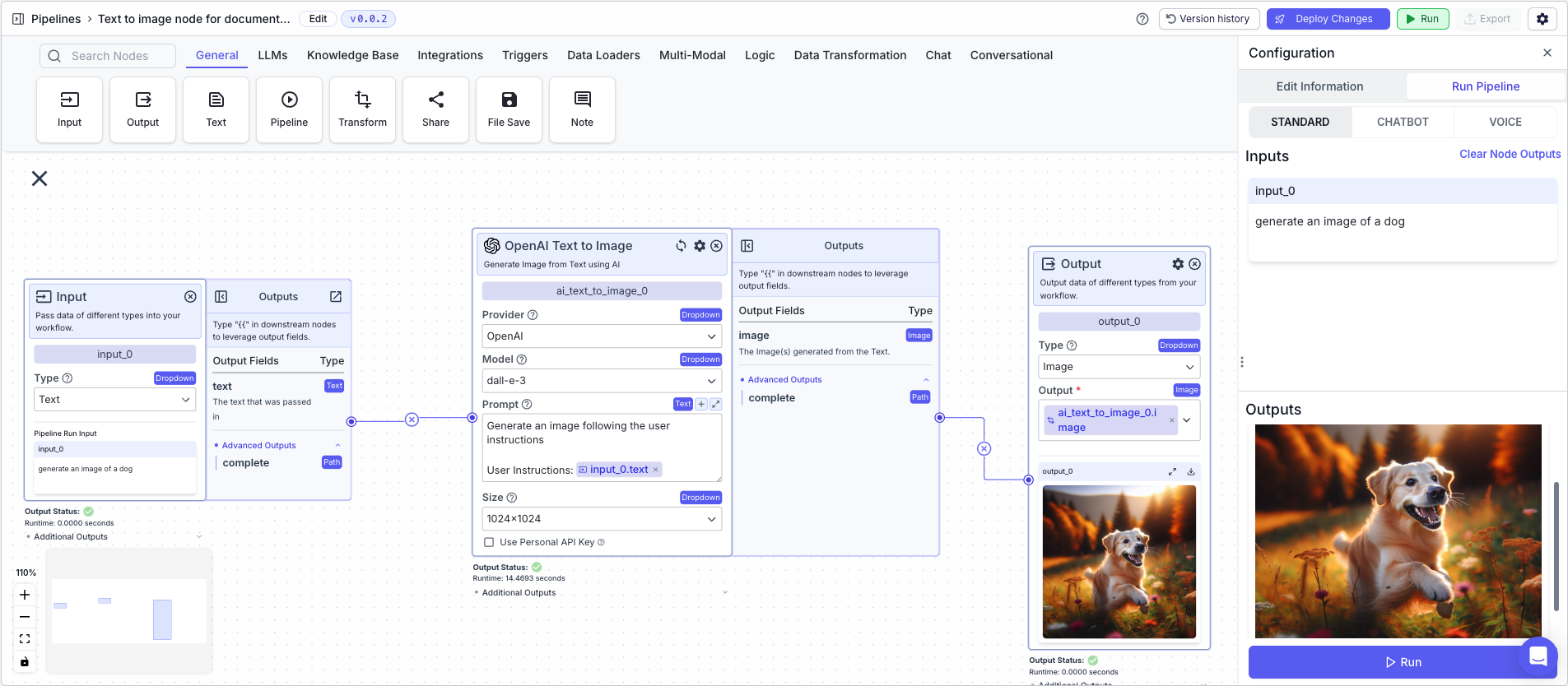
Task: Click the Version history button
Action: tap(1208, 19)
